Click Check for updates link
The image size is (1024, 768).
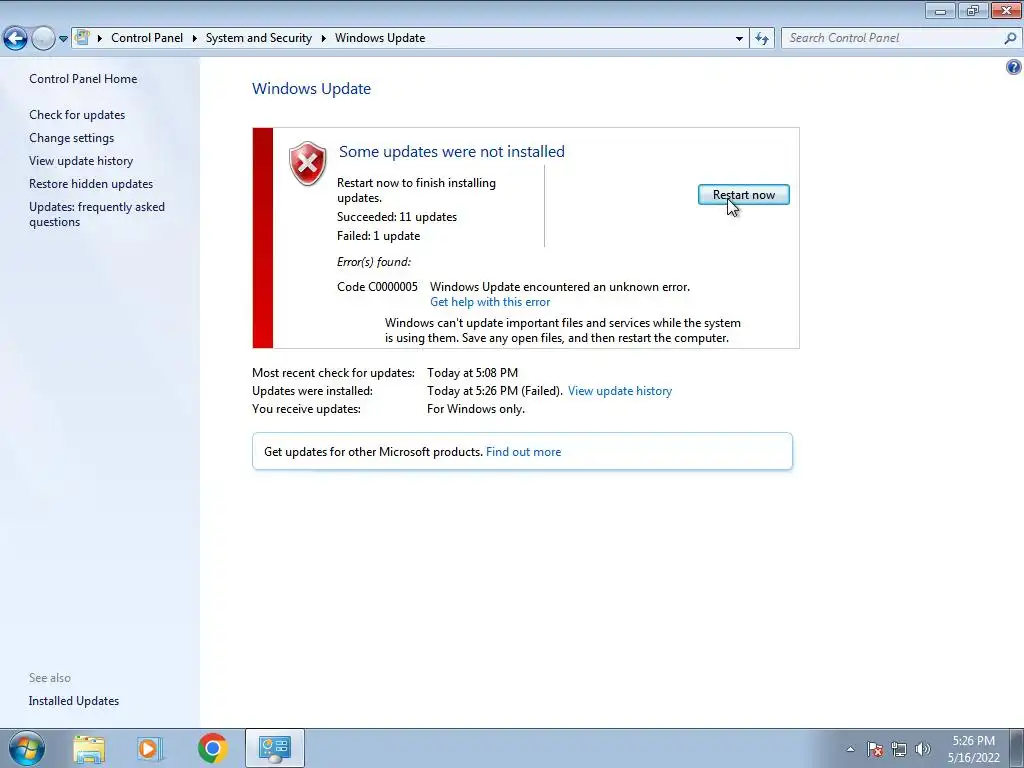pos(77,115)
